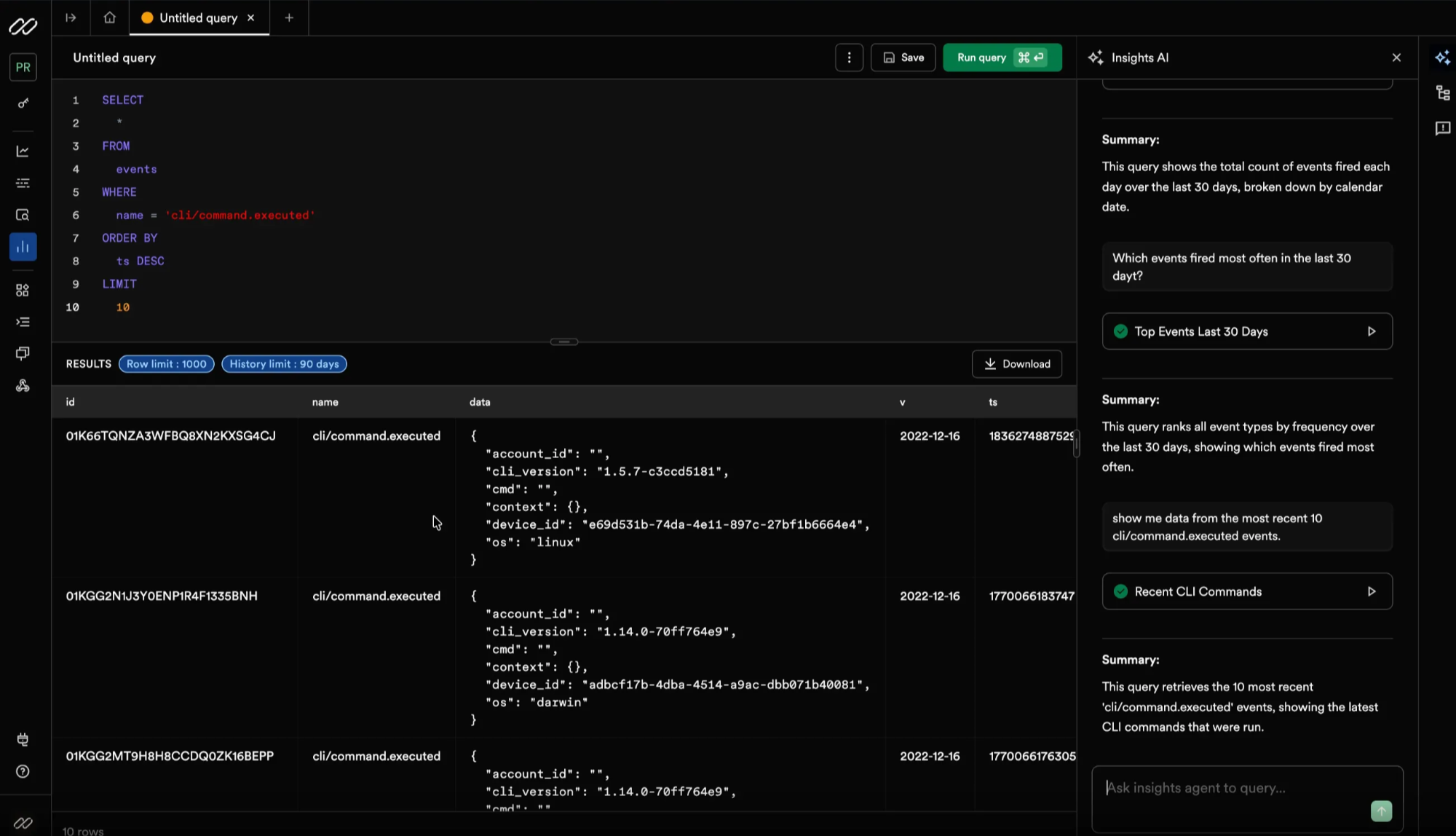Viewport: 1456px width, 836px height.
Task: Go to the home tab
Action: click(x=109, y=17)
